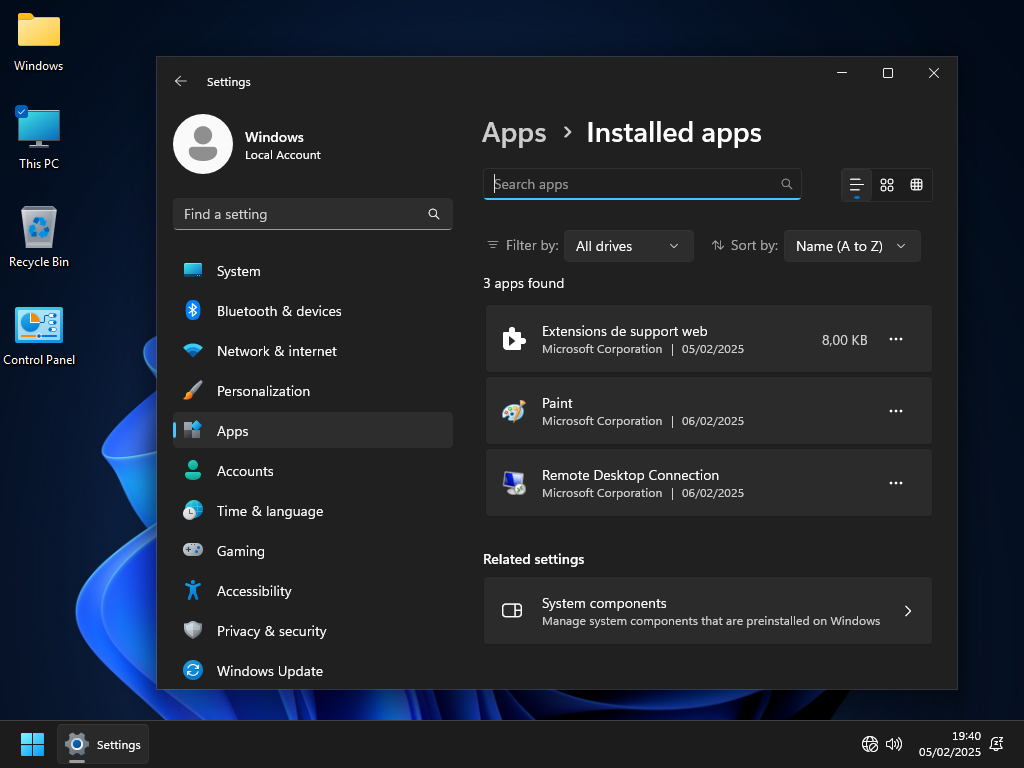Open Privacy & security category

(313, 631)
